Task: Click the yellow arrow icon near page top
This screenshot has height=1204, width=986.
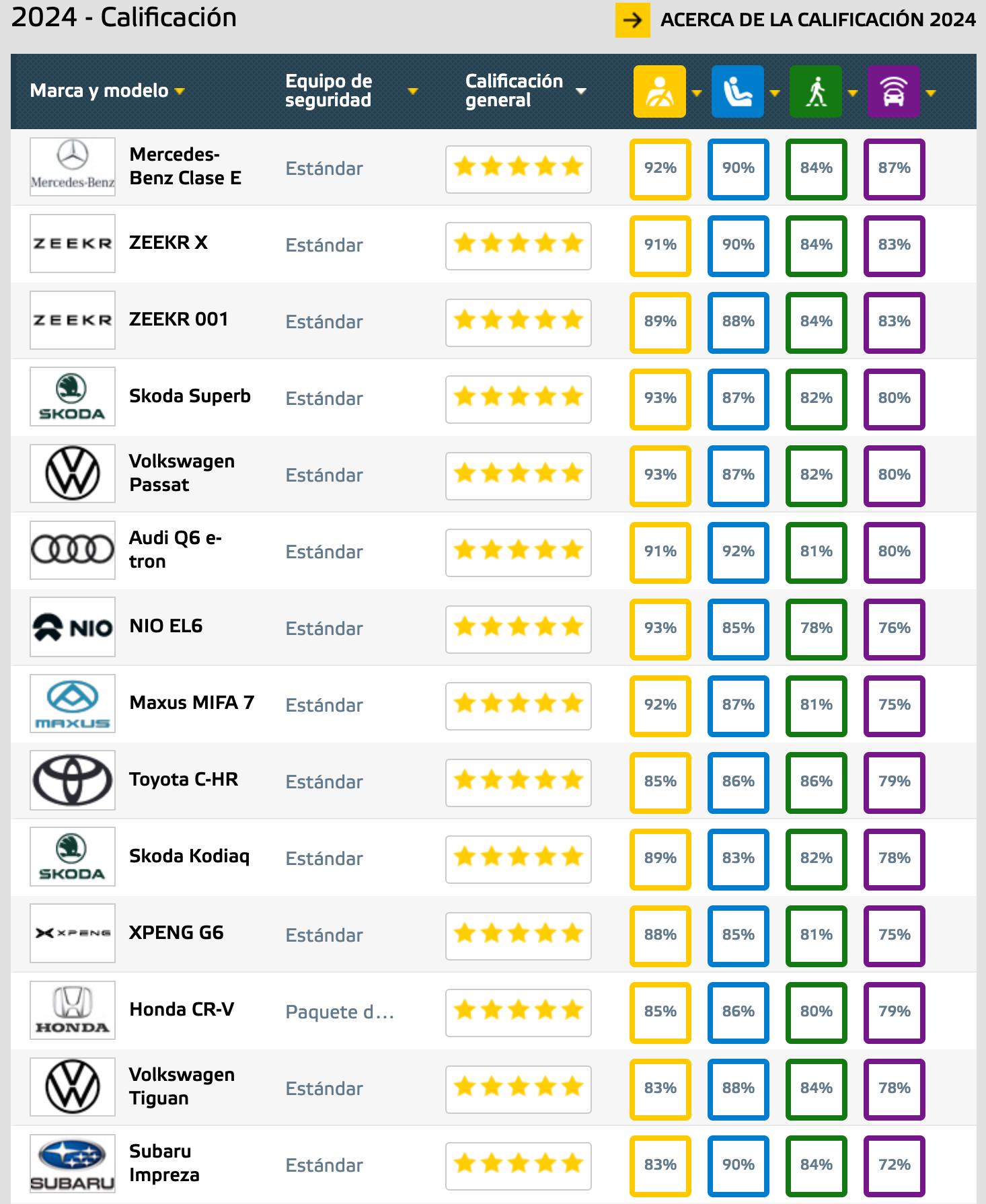Action: point(633,20)
